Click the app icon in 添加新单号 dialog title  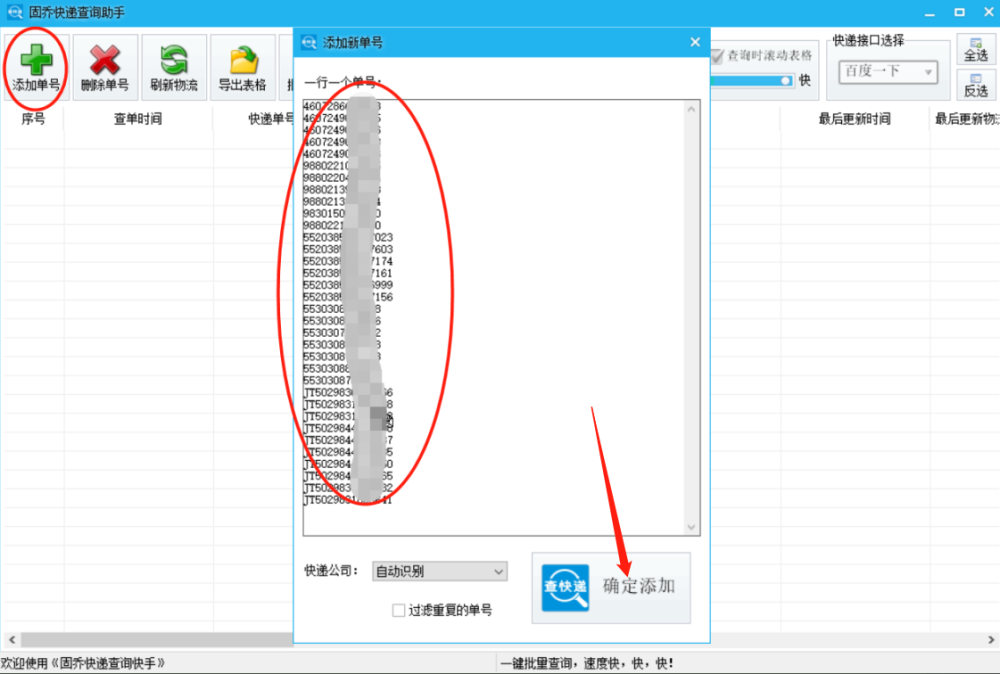click(309, 42)
